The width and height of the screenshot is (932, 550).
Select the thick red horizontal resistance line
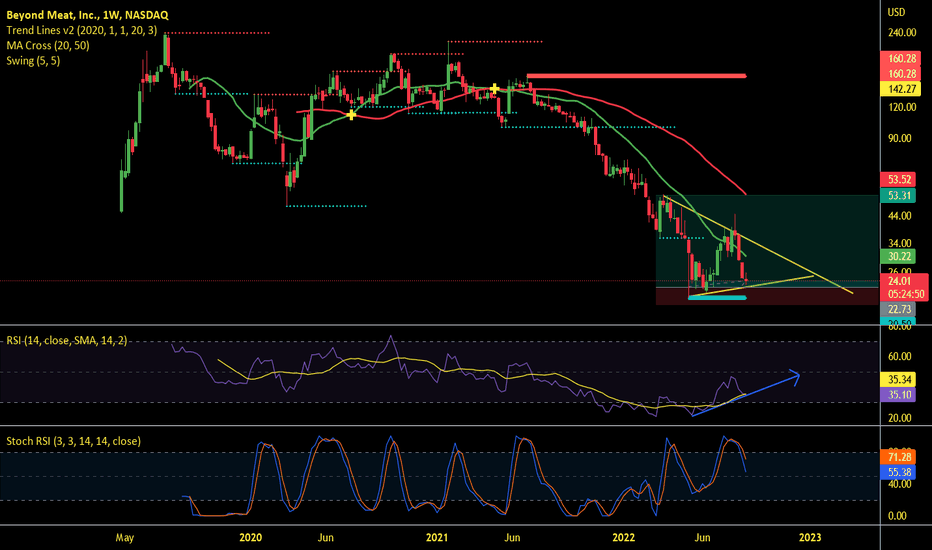(636, 76)
